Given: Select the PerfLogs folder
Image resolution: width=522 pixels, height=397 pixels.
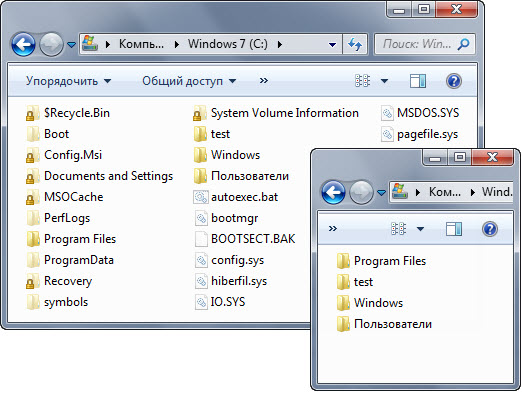Looking at the screenshot, I should coord(58,218).
